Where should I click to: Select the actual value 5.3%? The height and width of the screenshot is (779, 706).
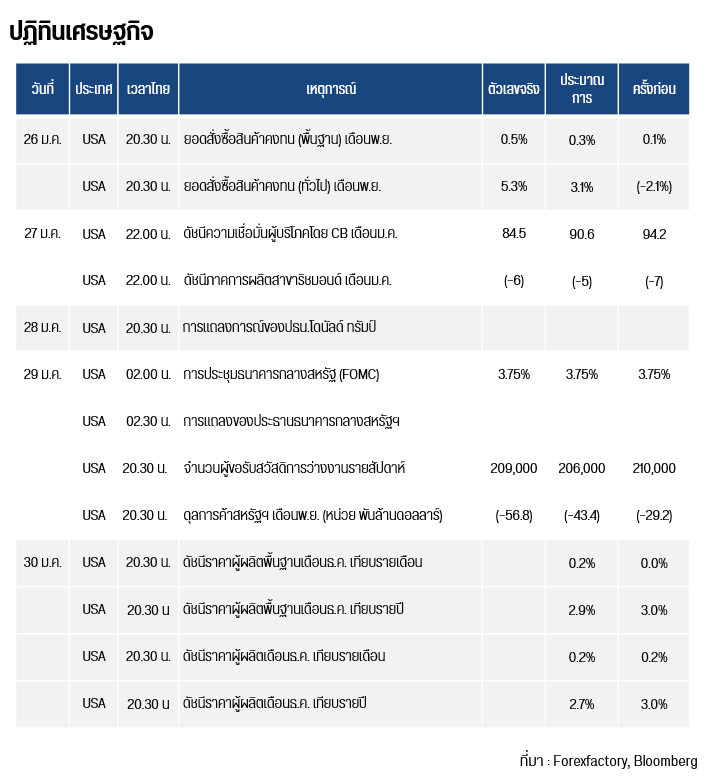(x=513, y=186)
